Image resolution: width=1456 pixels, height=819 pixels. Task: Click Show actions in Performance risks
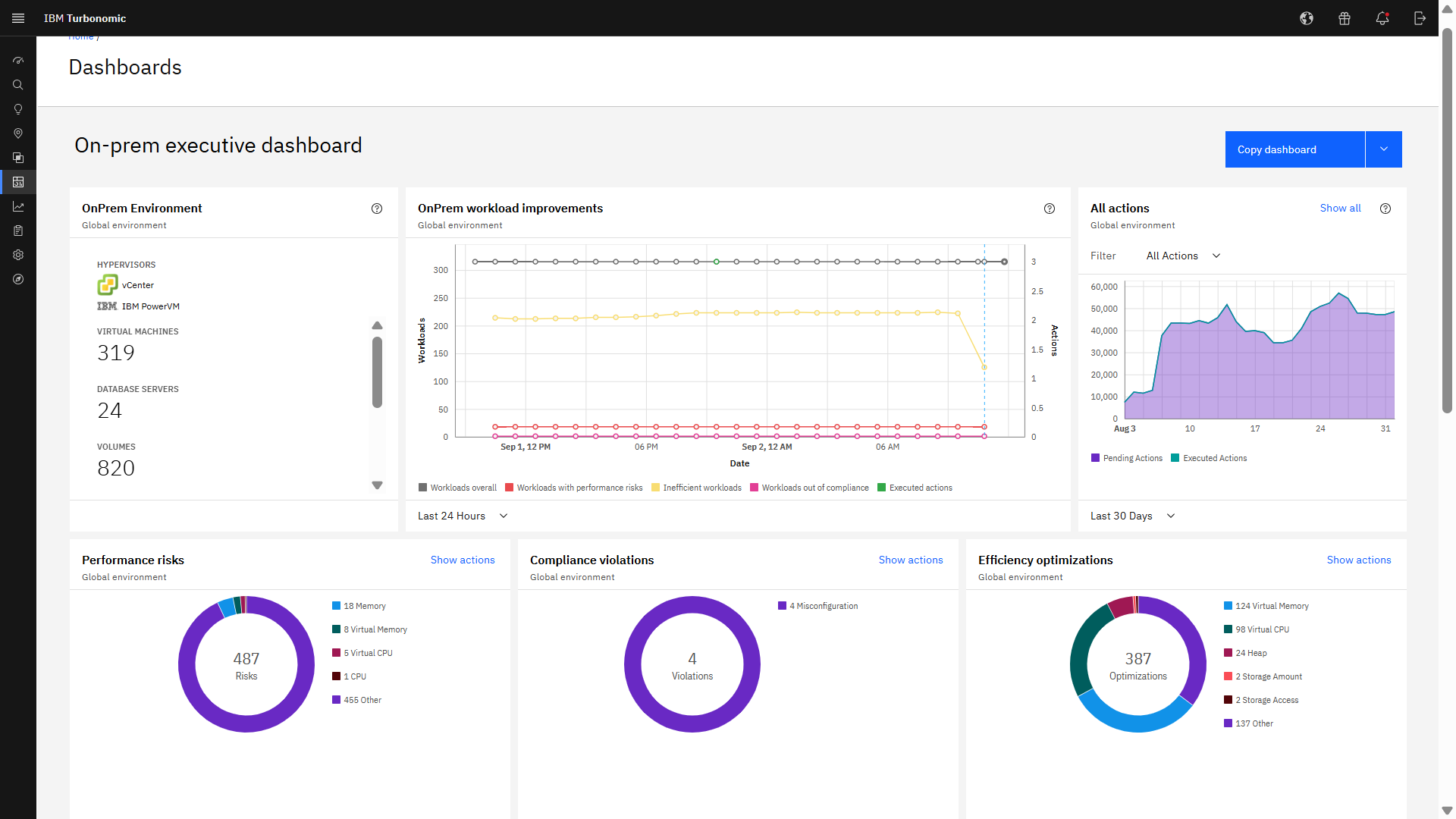click(463, 560)
